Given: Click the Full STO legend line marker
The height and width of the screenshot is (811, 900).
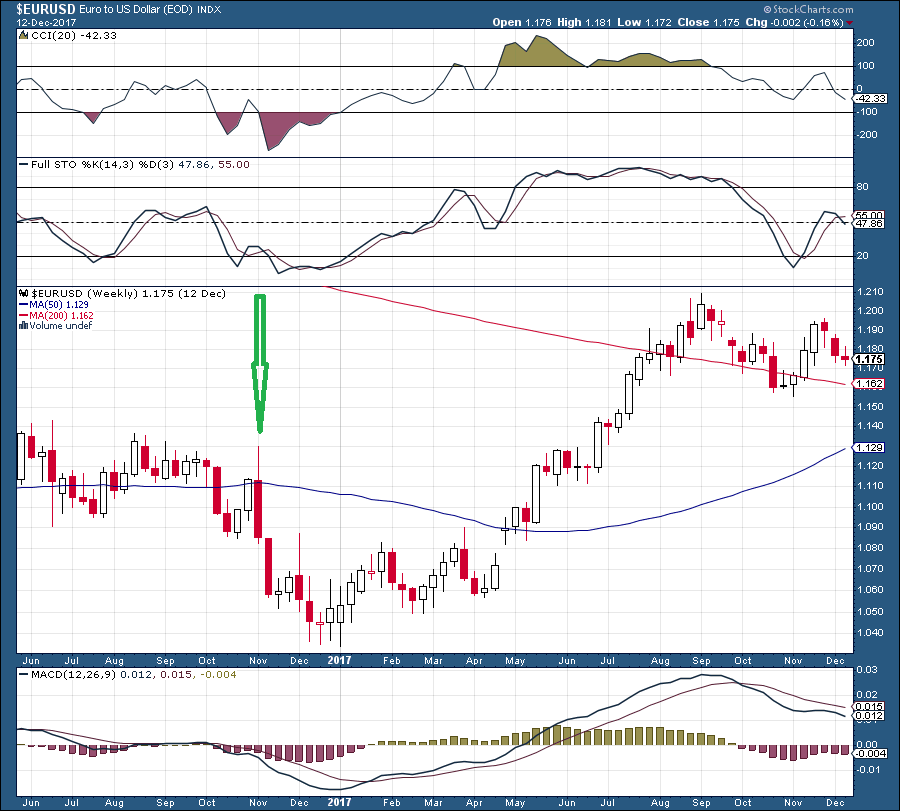Looking at the screenshot, I should (x=24, y=165).
